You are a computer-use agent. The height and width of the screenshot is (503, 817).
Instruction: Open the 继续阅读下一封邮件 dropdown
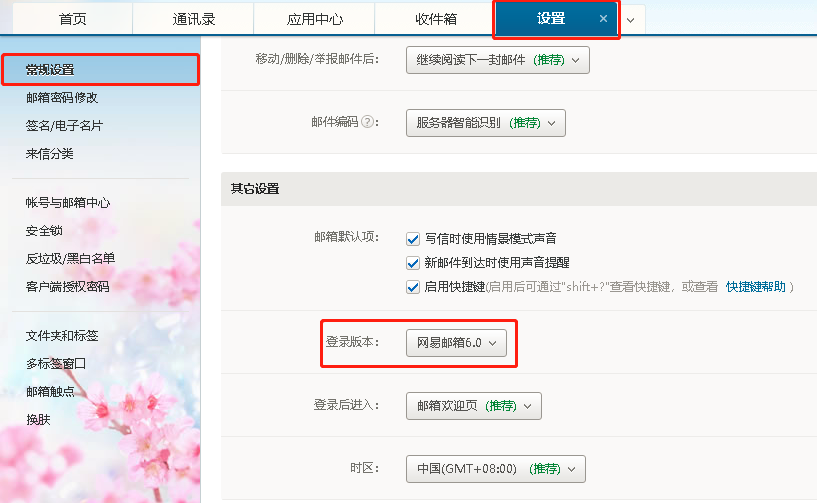click(x=497, y=60)
